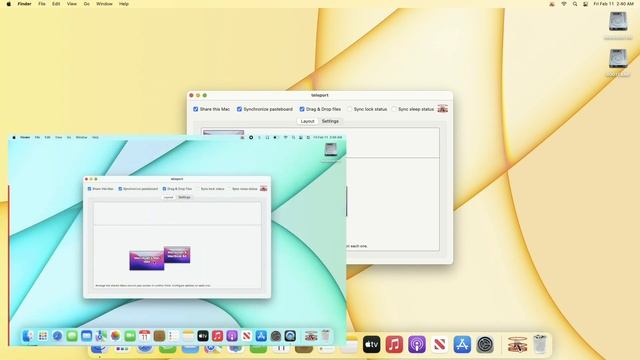This screenshot has height=360, width=640.
Task: Launch Music from the yellow desktop dock
Action: coord(394,344)
